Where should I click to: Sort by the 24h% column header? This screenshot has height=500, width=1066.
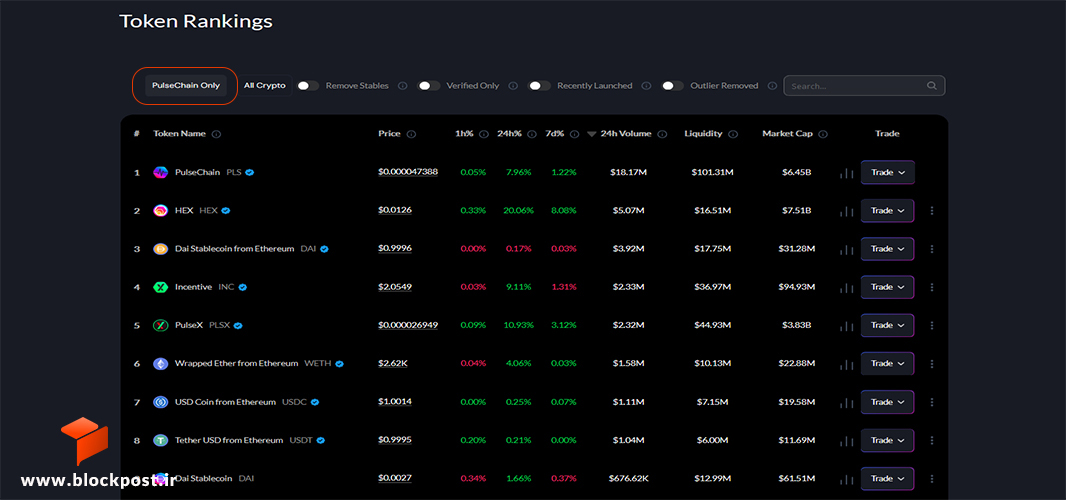click(x=509, y=134)
